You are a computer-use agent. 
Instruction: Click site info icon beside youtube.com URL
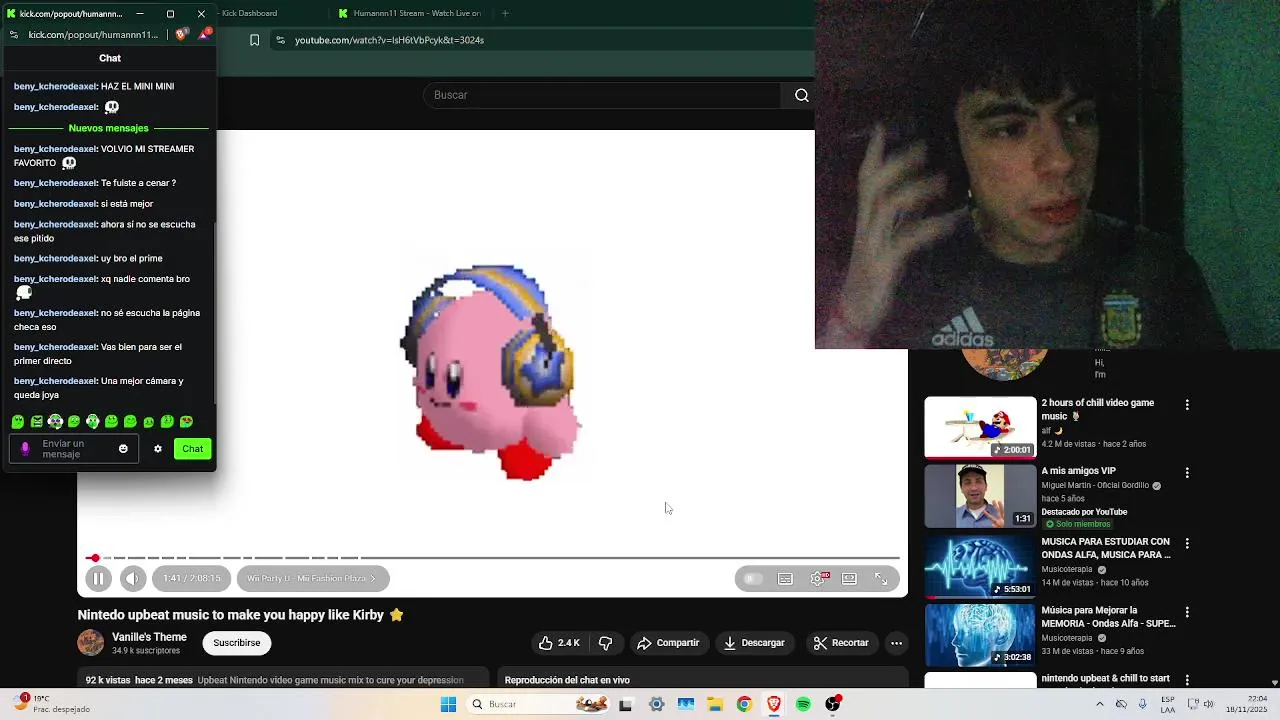280,40
